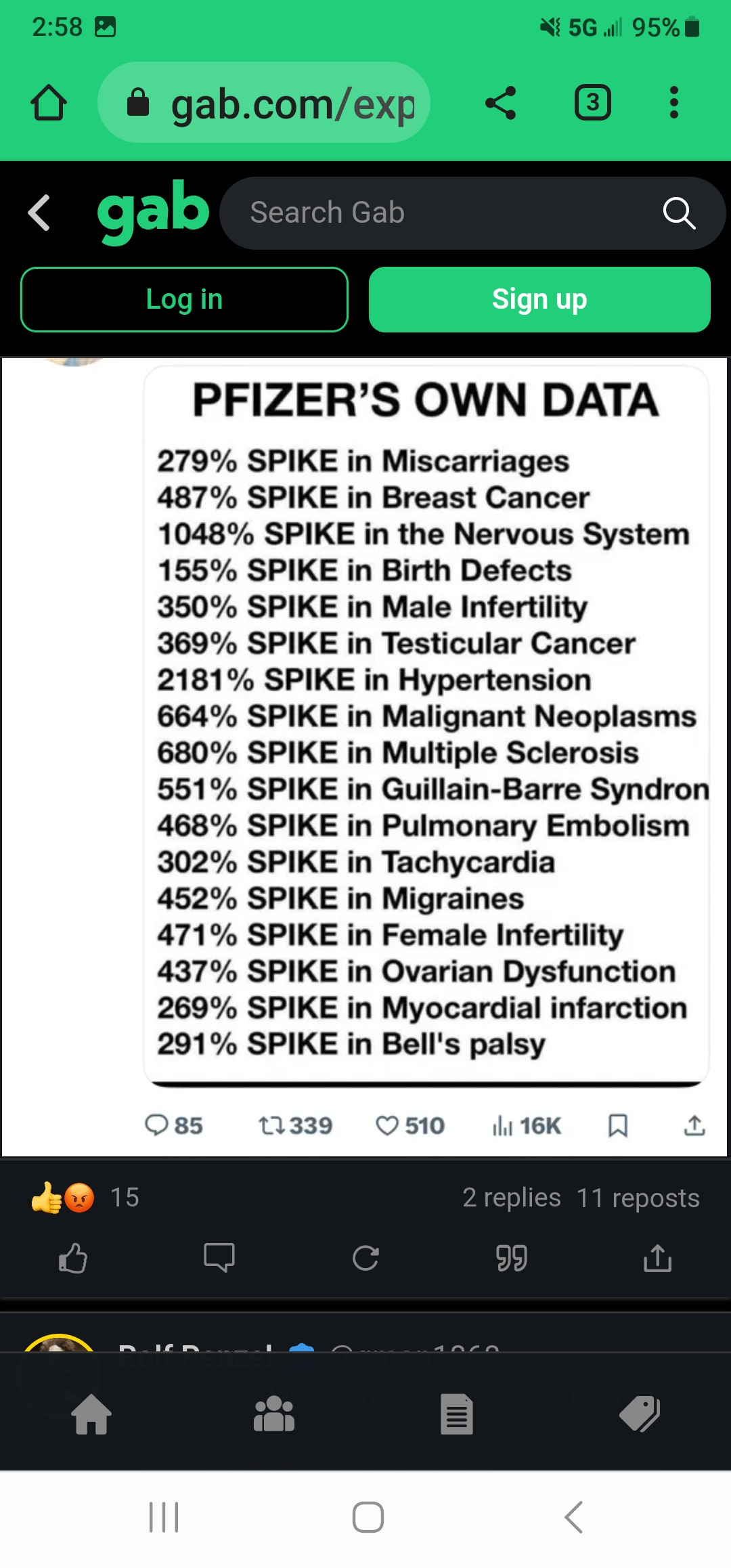Comment on the post via speech bubble
Screen dimensions: 731x1568
pyautogui.click(x=219, y=1259)
